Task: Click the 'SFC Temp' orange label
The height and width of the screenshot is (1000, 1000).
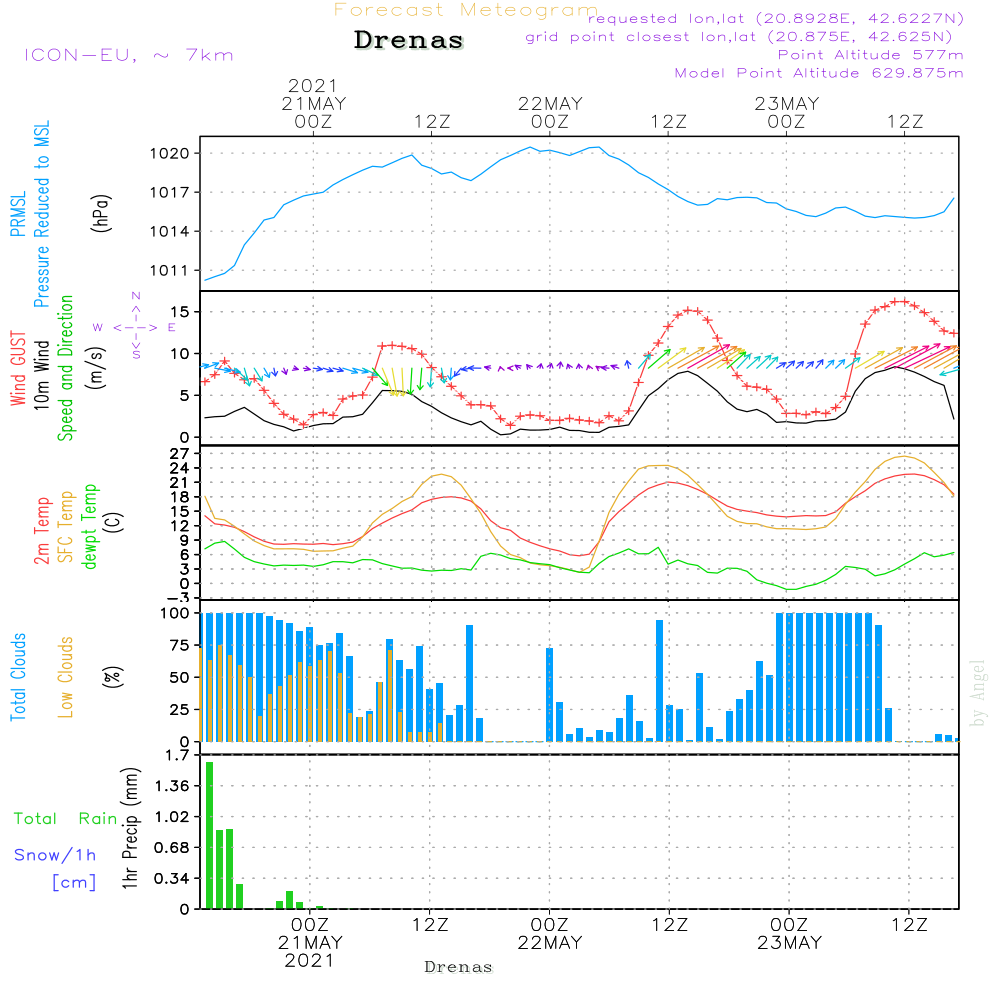Action: (x=66, y=527)
